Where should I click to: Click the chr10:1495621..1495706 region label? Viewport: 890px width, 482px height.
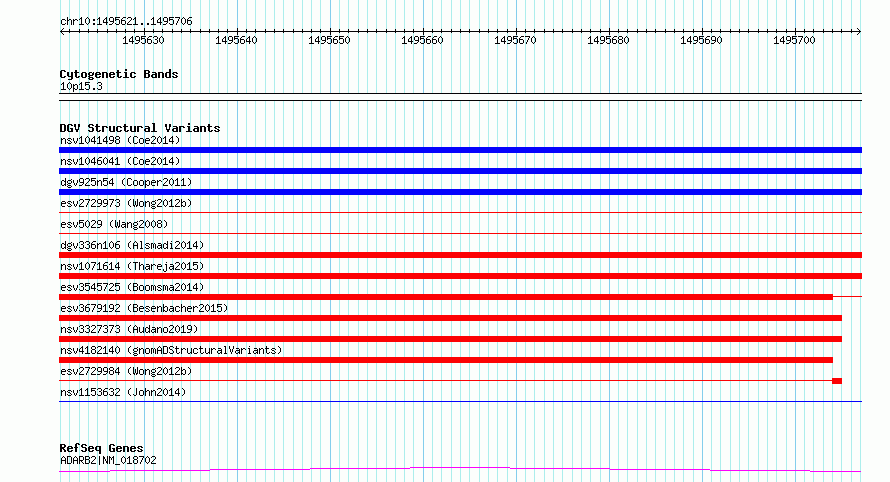(126, 21)
